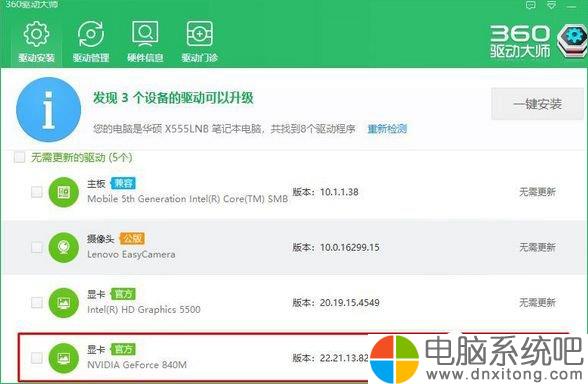
Task: Click the 摄像头 camera green icon
Action: pos(64,248)
